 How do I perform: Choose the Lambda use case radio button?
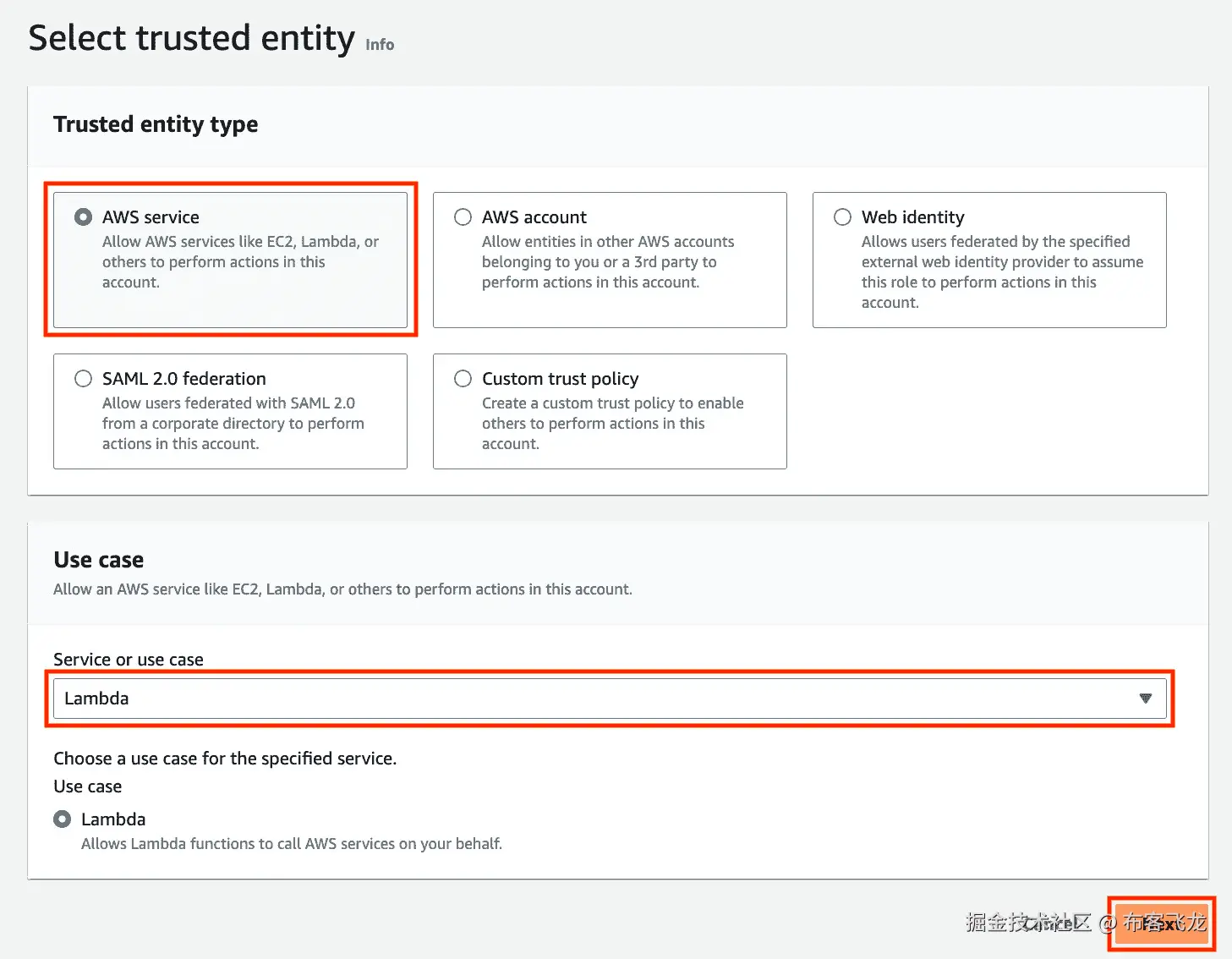pos(62,819)
